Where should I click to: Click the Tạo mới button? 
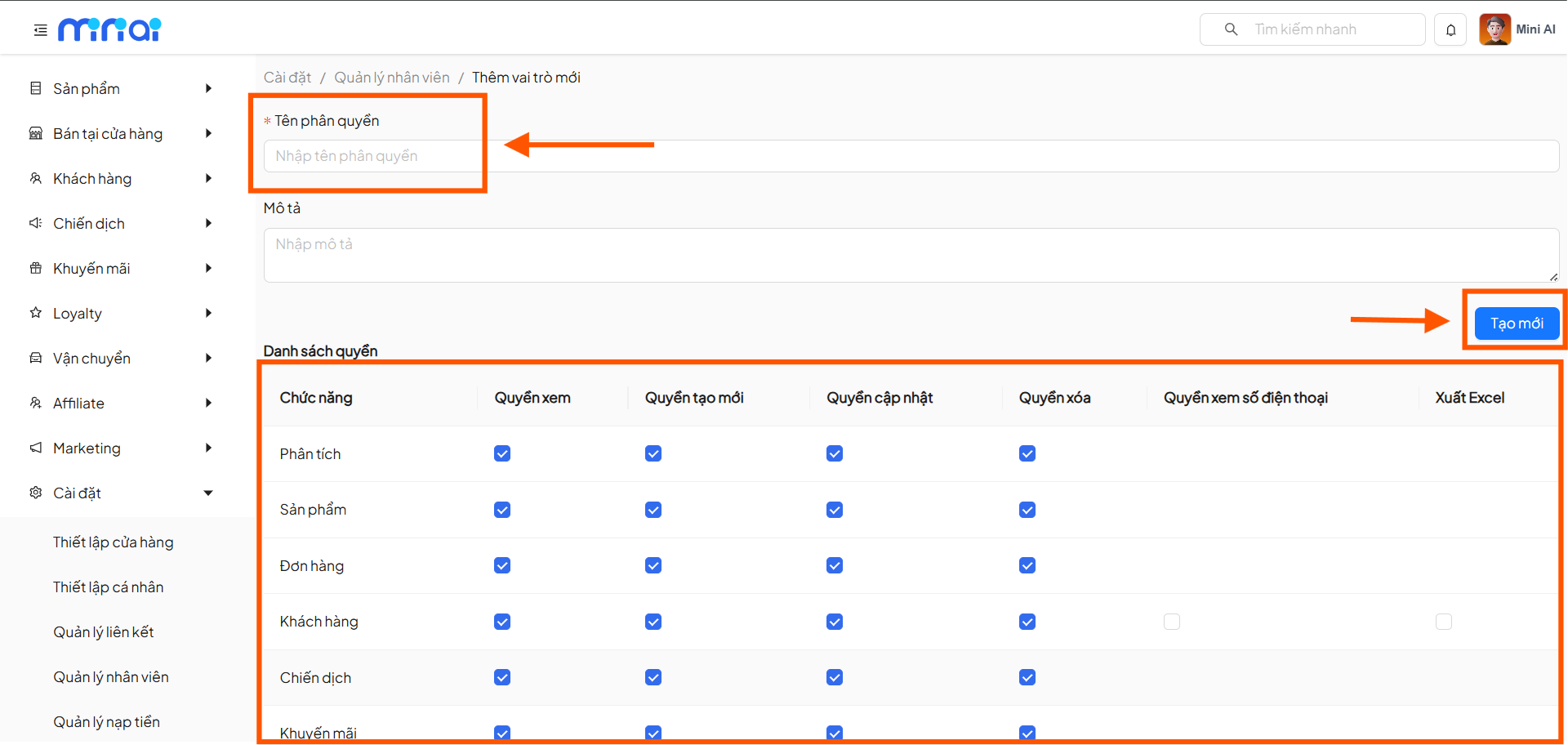1516,323
